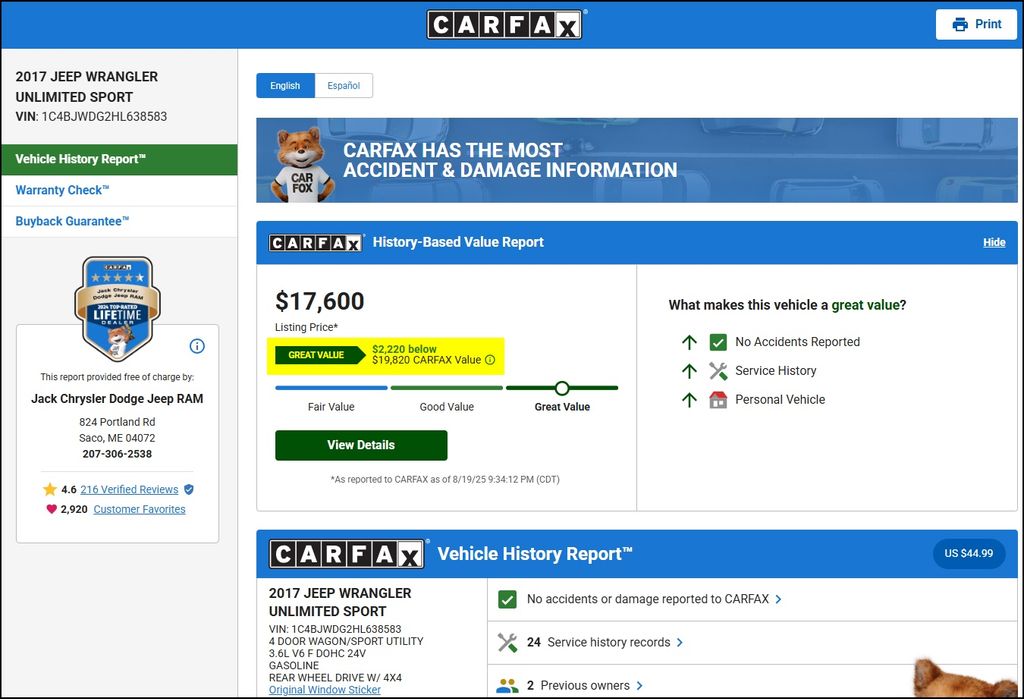Viewport: 1024px width, 699px height.
Task: Click the CARFAX logo in Vehicle History header
Action: coord(346,555)
